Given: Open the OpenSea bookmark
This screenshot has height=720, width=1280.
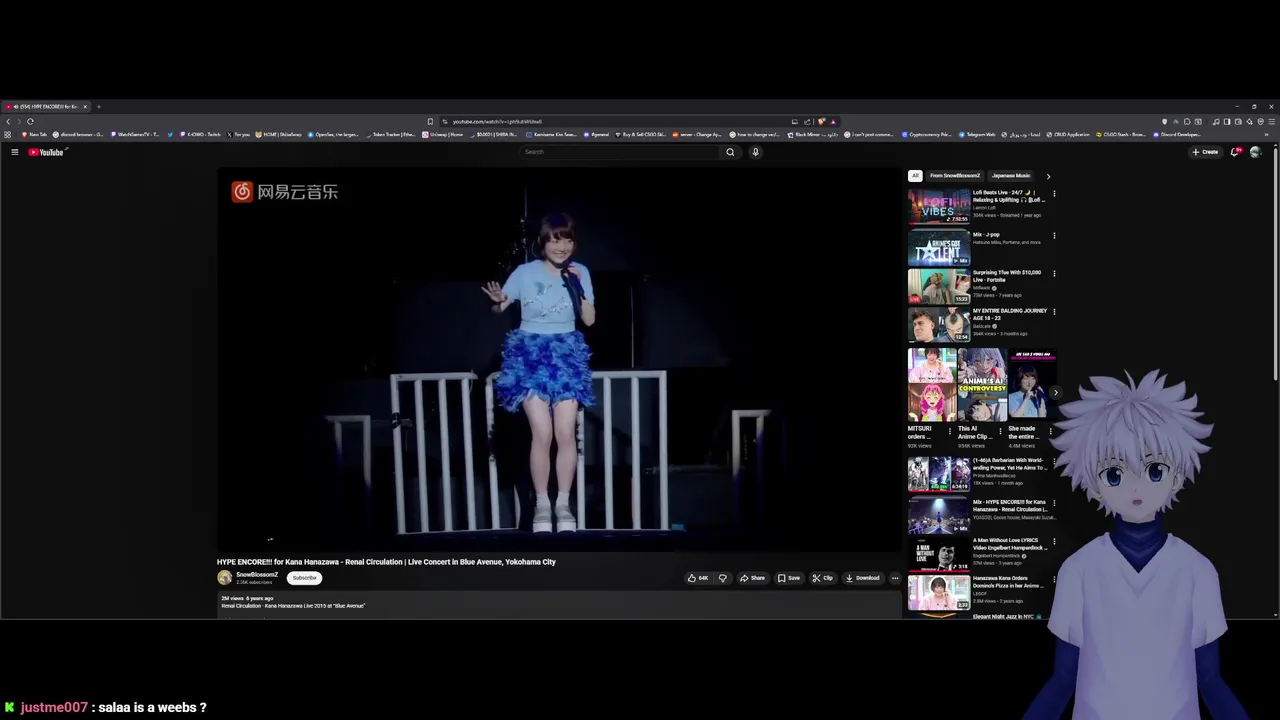Looking at the screenshot, I should (x=334, y=134).
